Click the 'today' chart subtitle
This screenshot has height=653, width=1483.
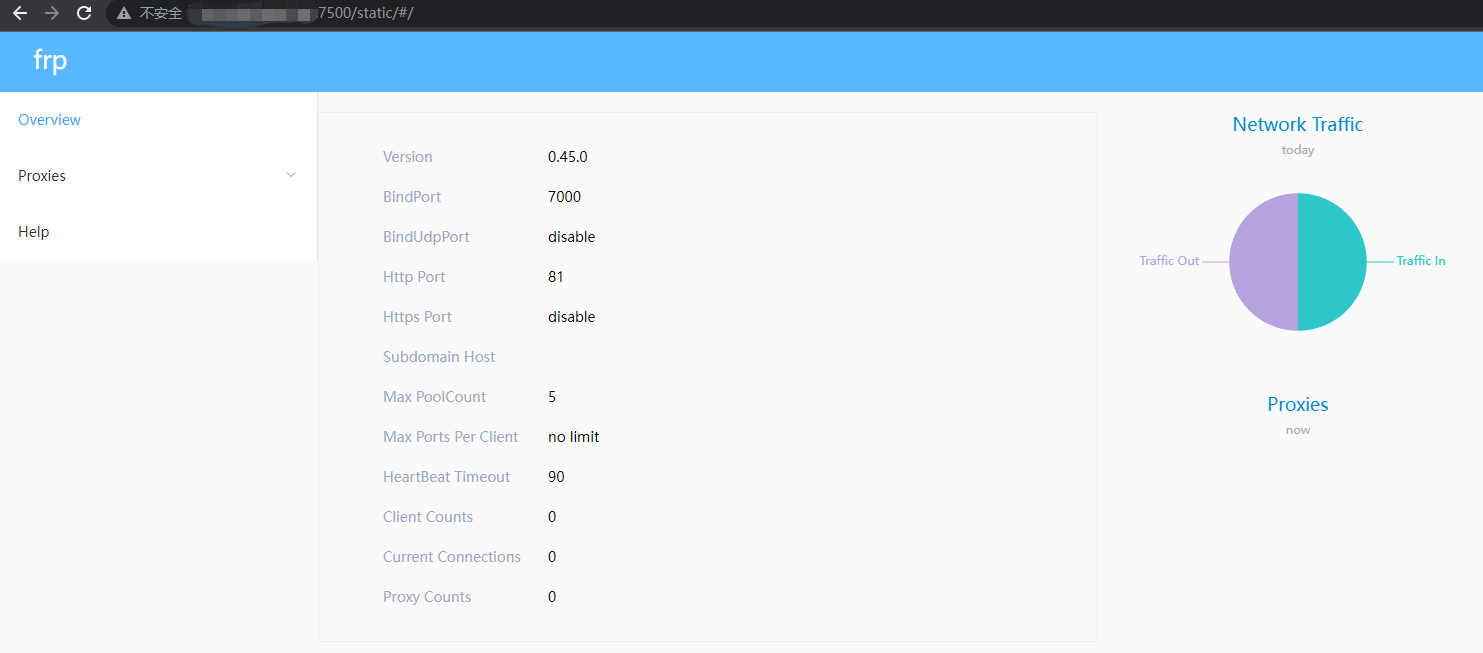point(1298,150)
